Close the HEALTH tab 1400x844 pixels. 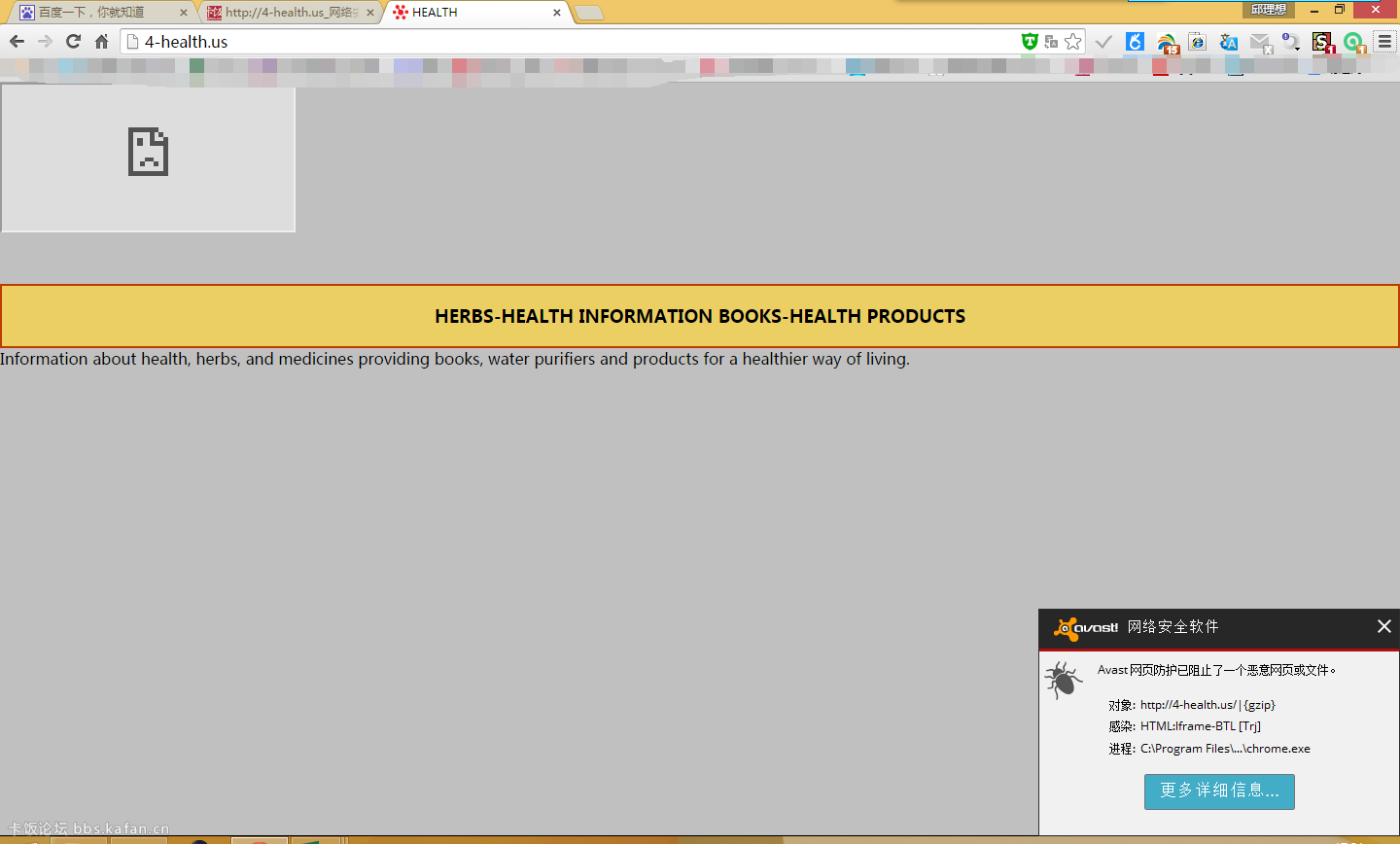click(x=557, y=13)
